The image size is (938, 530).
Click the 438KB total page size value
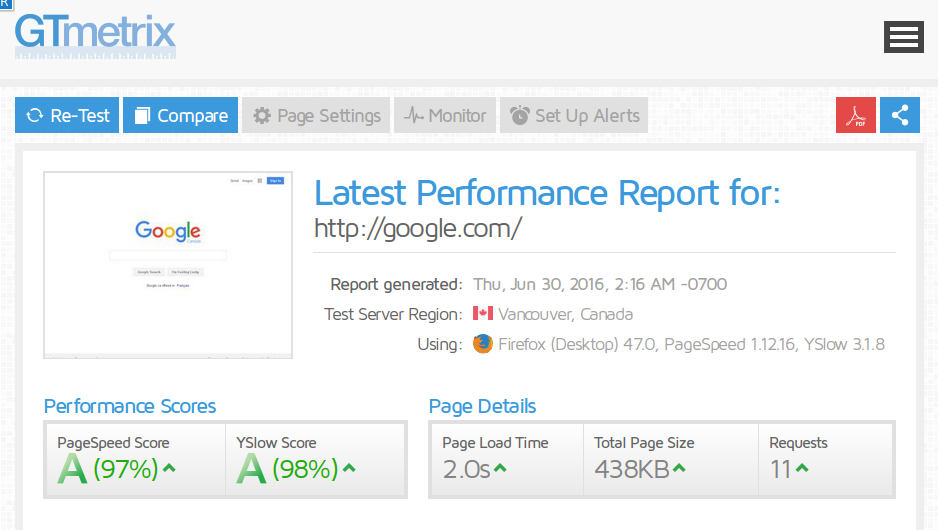tap(632, 470)
